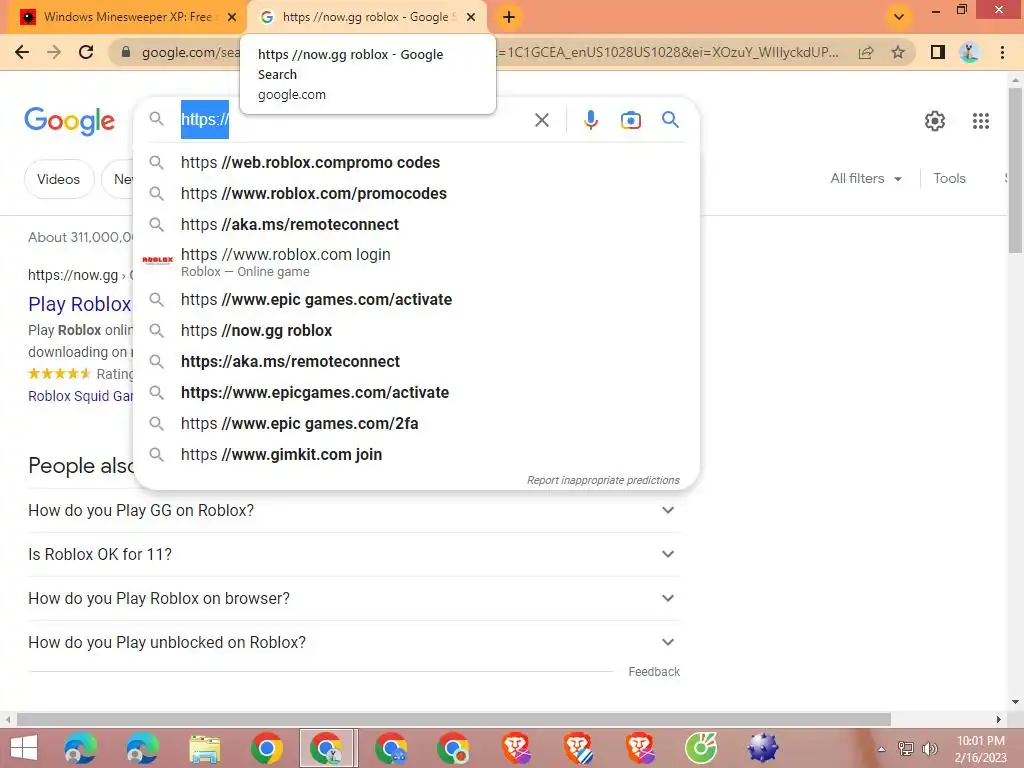Viewport: 1024px width, 768px height.
Task: Click the vertical page scrollbar
Action: pyautogui.click(x=1015, y=170)
